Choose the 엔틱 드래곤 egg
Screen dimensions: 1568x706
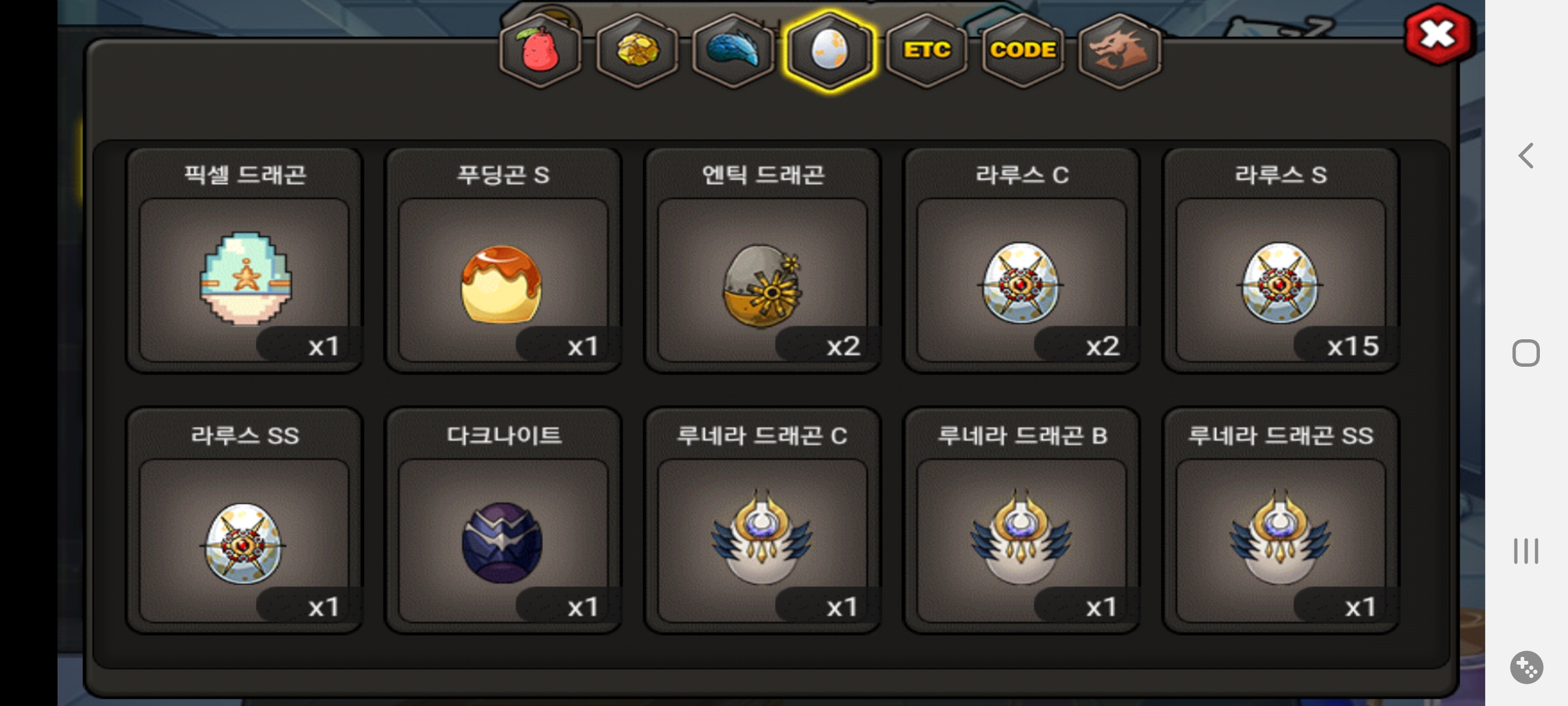pyautogui.click(x=762, y=260)
